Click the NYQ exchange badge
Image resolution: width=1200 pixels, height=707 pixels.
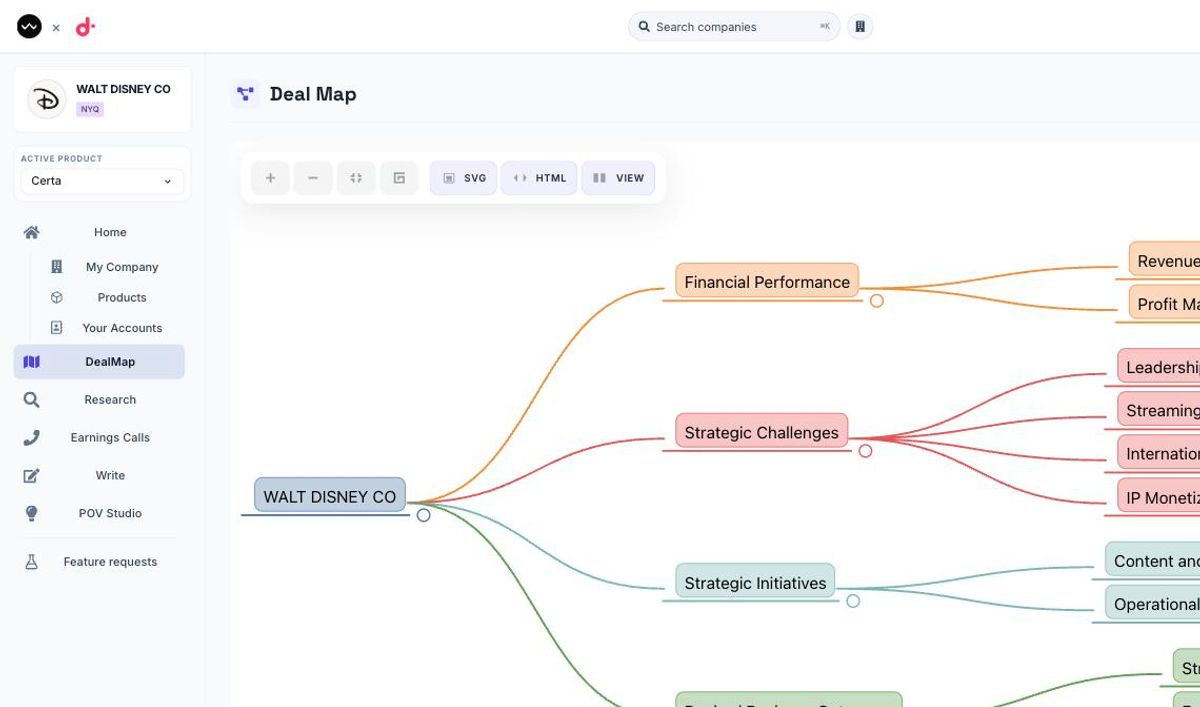pos(90,109)
